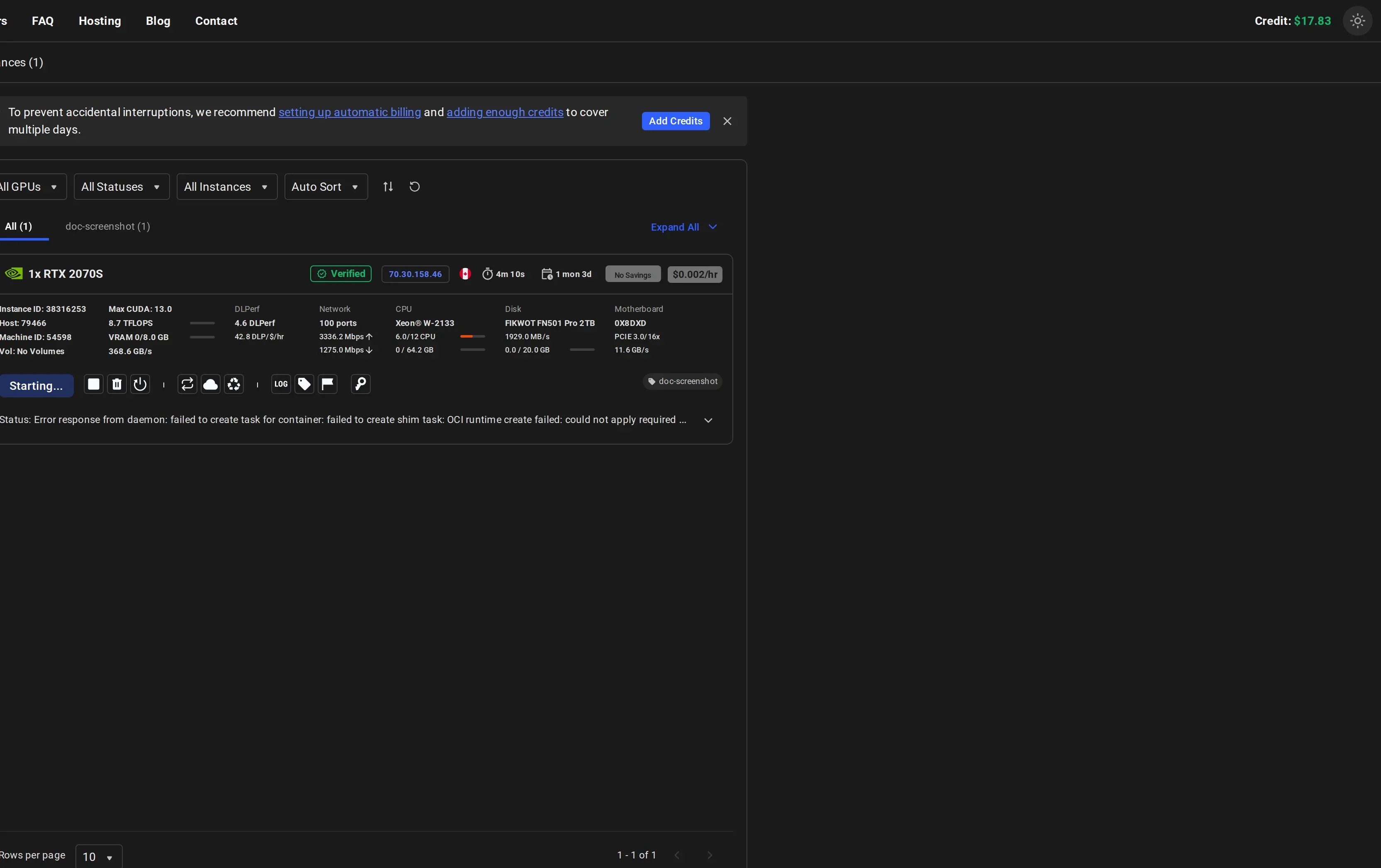Viewport: 1381px width, 868px height.
Task: Manage SSH keys via the key icon
Action: point(361,384)
